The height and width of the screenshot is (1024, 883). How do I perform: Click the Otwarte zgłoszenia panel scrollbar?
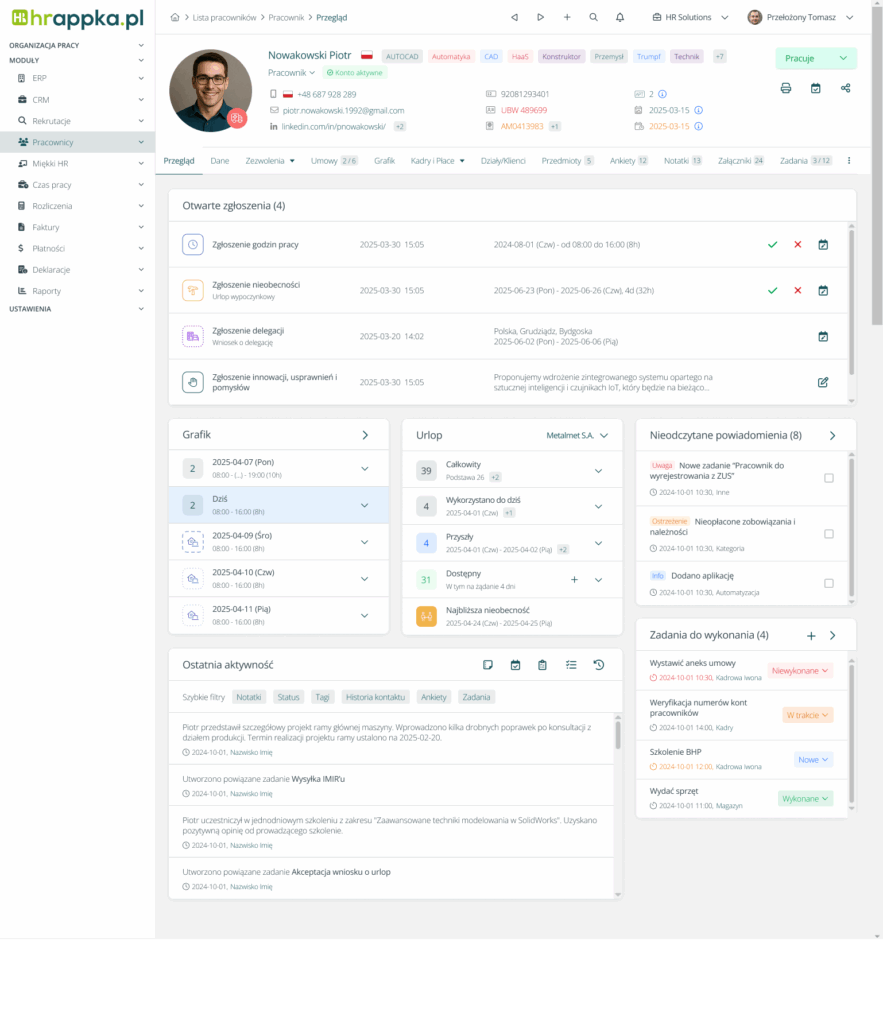(850, 300)
